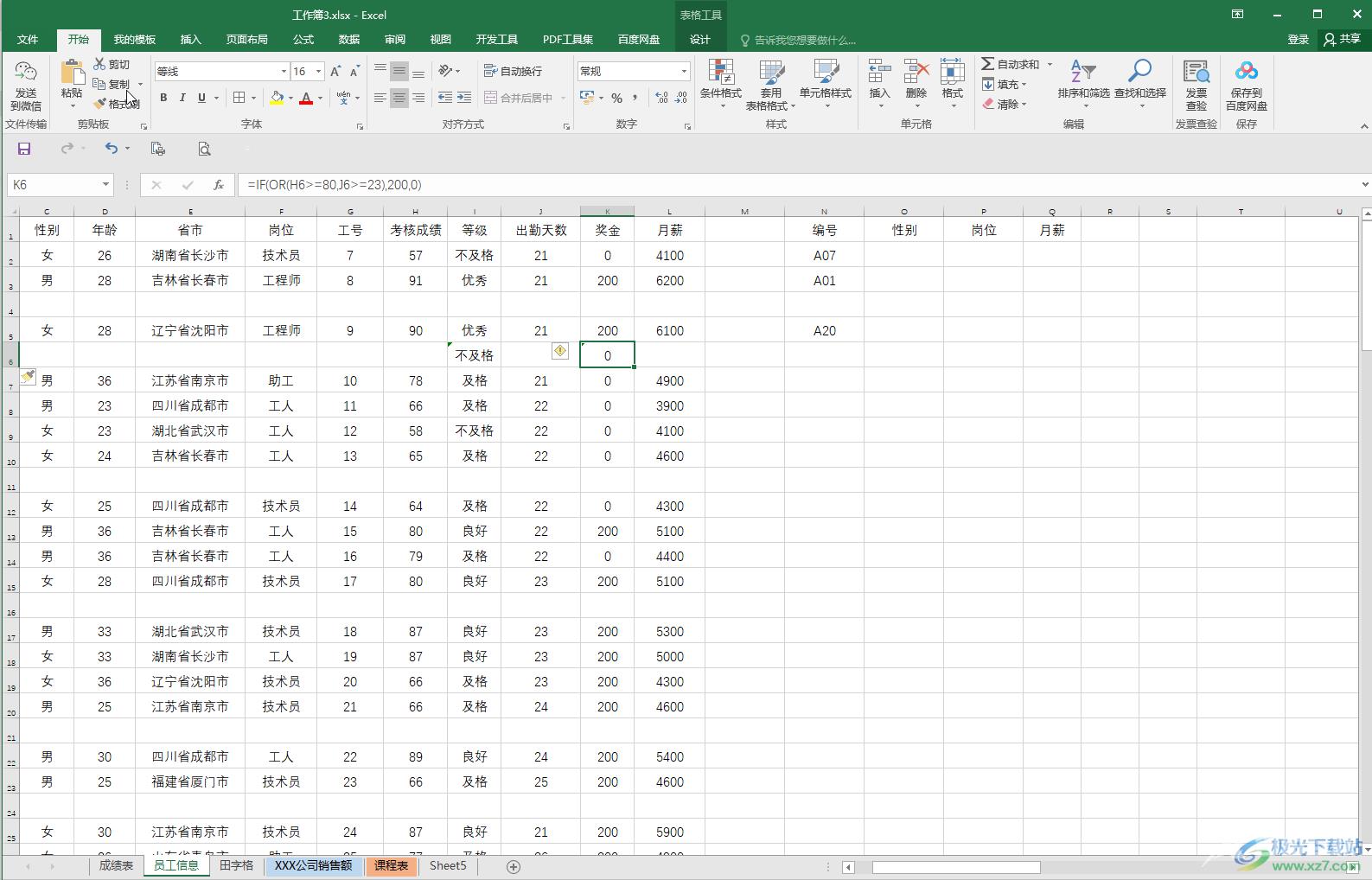The image size is (1372, 880).
Task: Click the Delete cells icon
Action: click(x=916, y=73)
